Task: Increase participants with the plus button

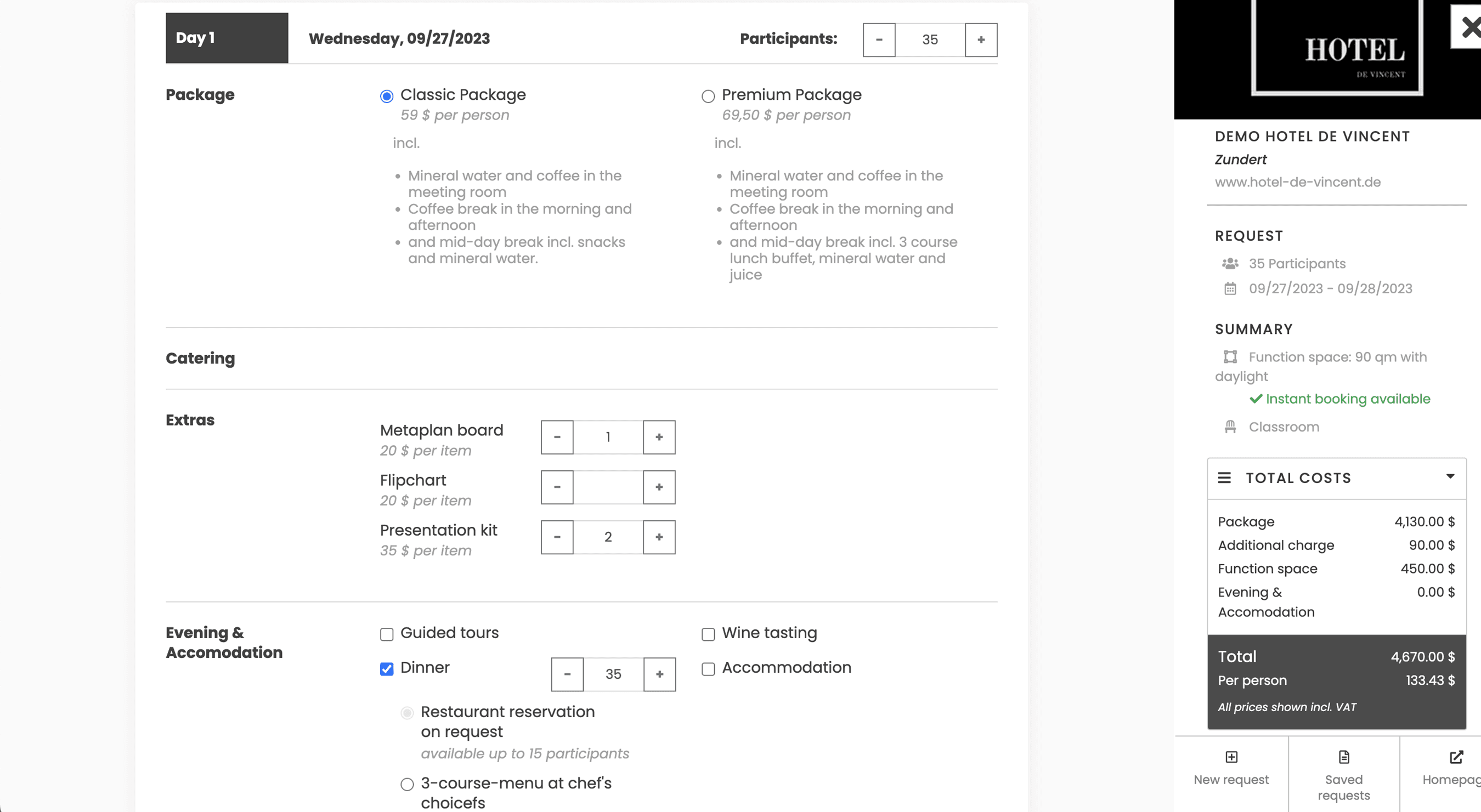Action: click(x=981, y=39)
